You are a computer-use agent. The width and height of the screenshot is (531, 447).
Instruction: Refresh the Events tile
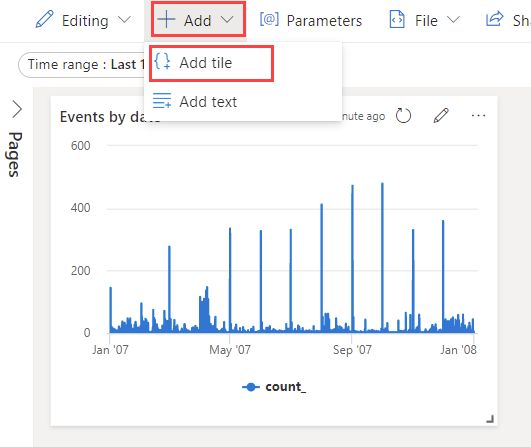point(403,116)
